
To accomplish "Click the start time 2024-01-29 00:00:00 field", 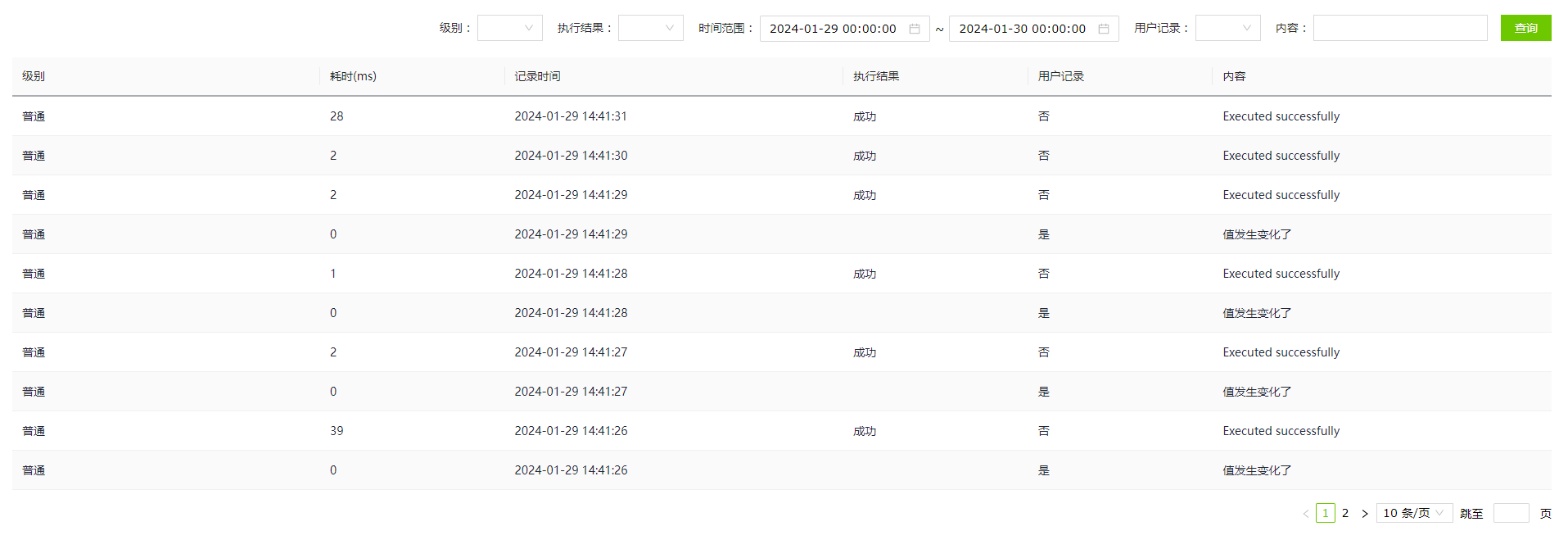I will [833, 29].
